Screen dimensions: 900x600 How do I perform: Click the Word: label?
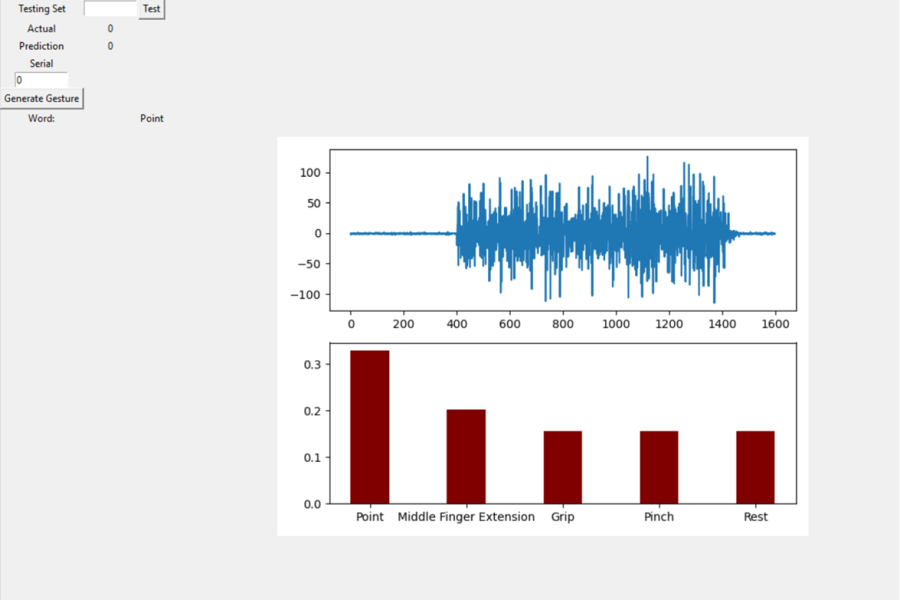point(42,119)
